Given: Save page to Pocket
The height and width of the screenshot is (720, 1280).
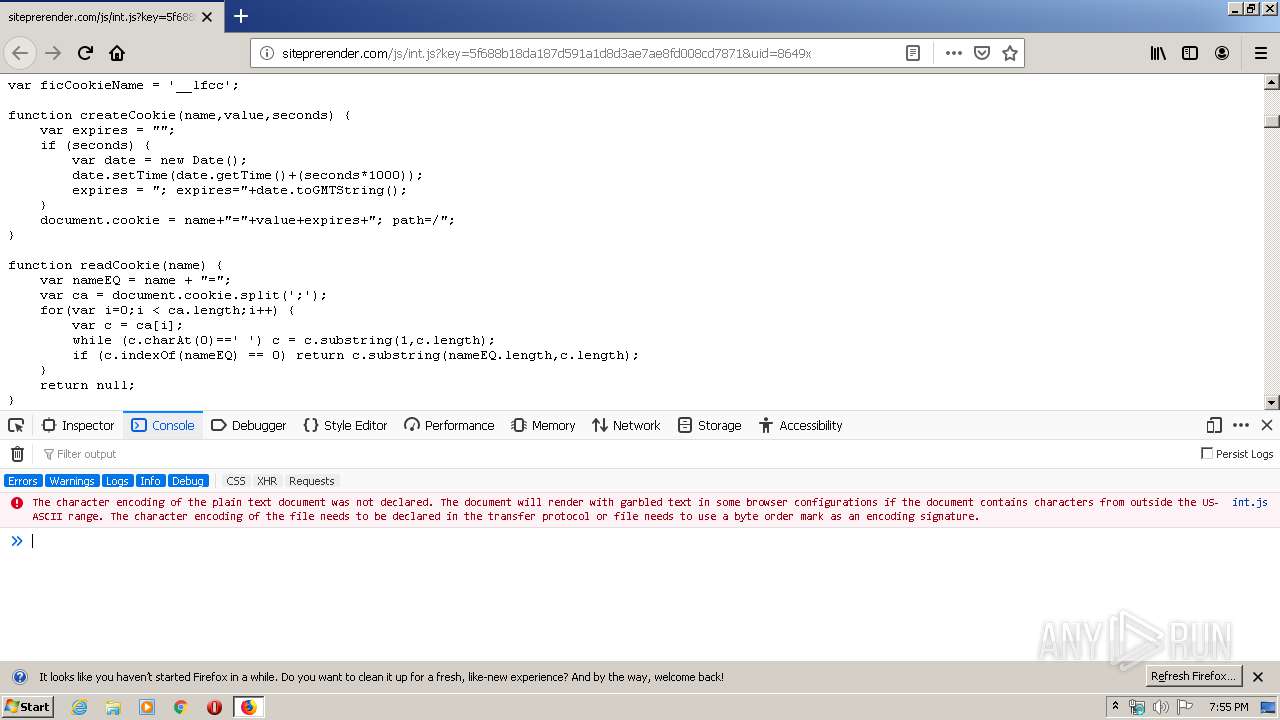Looking at the screenshot, I should pos(982,53).
